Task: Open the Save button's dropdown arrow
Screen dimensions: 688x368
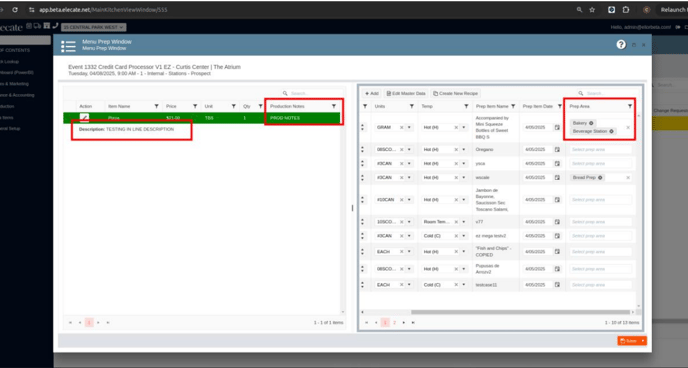Action: pyautogui.click(x=643, y=341)
